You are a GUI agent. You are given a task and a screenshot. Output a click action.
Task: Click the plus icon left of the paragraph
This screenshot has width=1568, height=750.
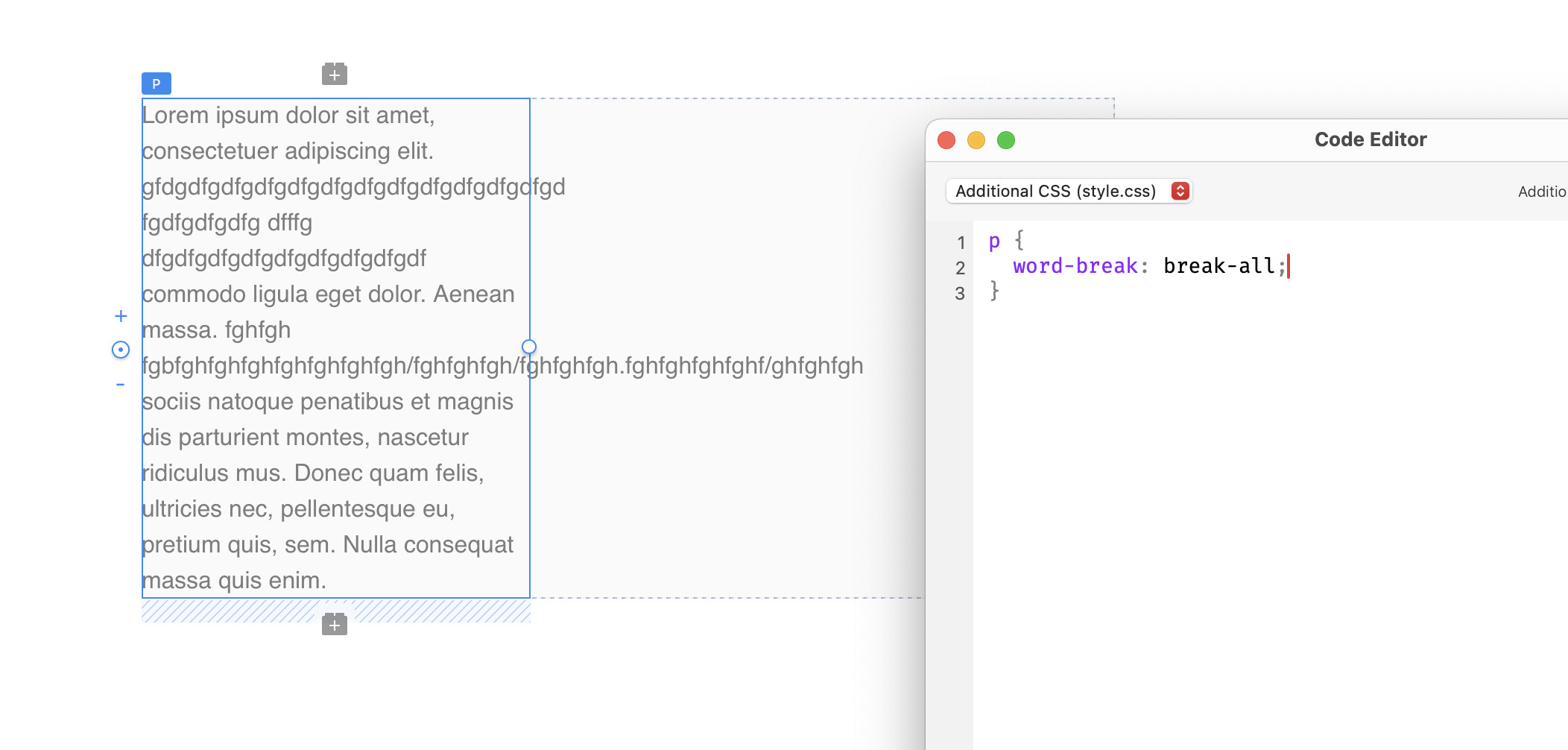click(121, 315)
